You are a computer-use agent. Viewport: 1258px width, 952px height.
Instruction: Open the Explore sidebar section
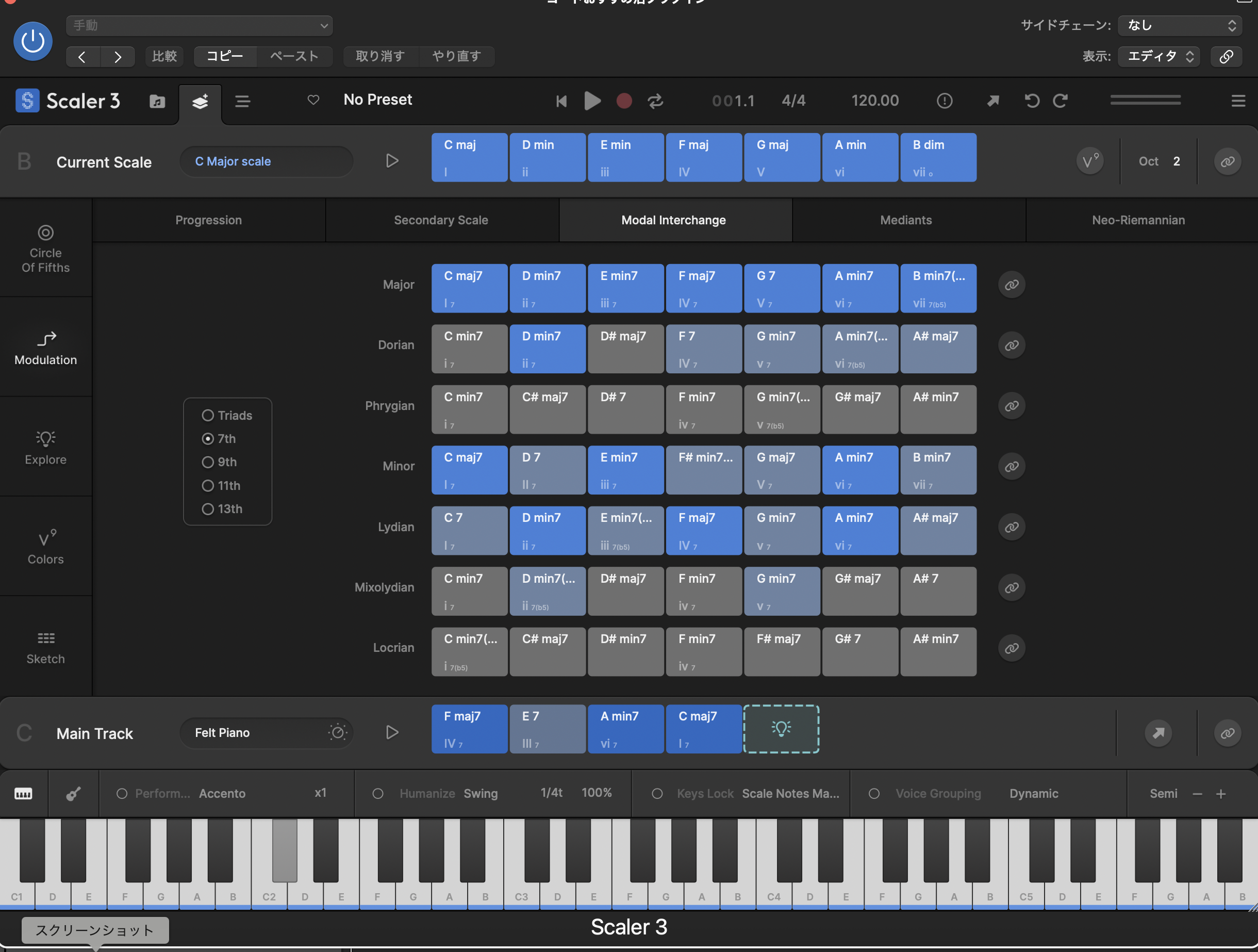45,448
